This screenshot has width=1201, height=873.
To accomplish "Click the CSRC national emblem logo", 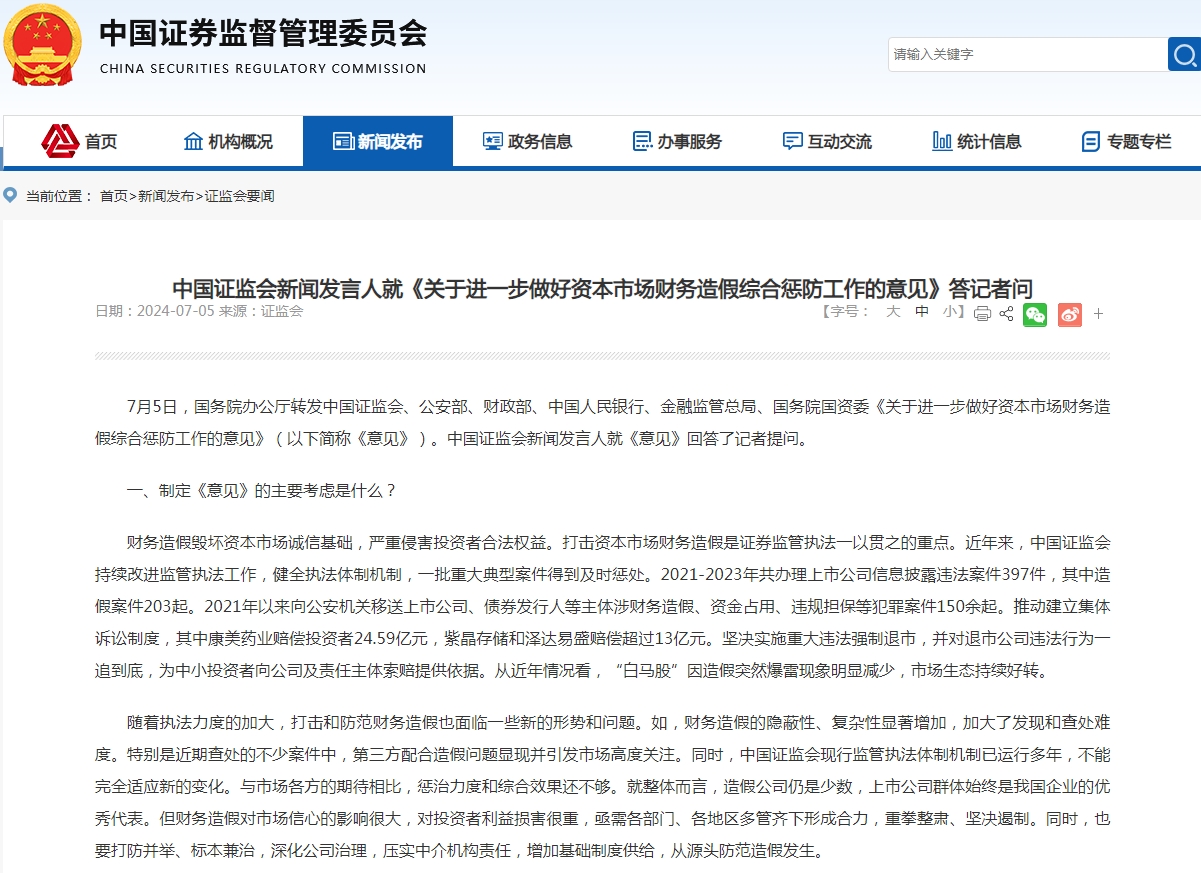I will tap(43, 45).
